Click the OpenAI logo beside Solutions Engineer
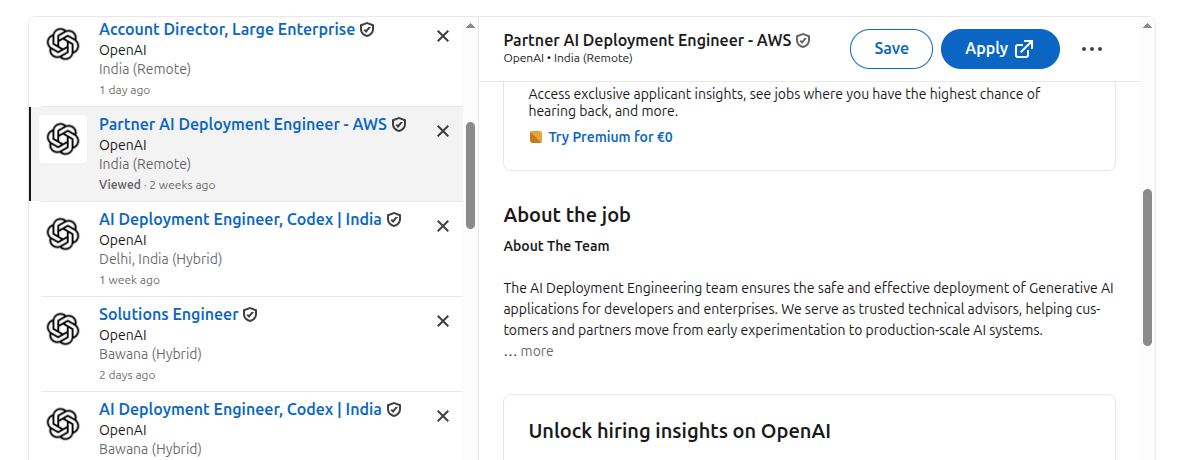The width and height of the screenshot is (1190, 460). (x=63, y=329)
